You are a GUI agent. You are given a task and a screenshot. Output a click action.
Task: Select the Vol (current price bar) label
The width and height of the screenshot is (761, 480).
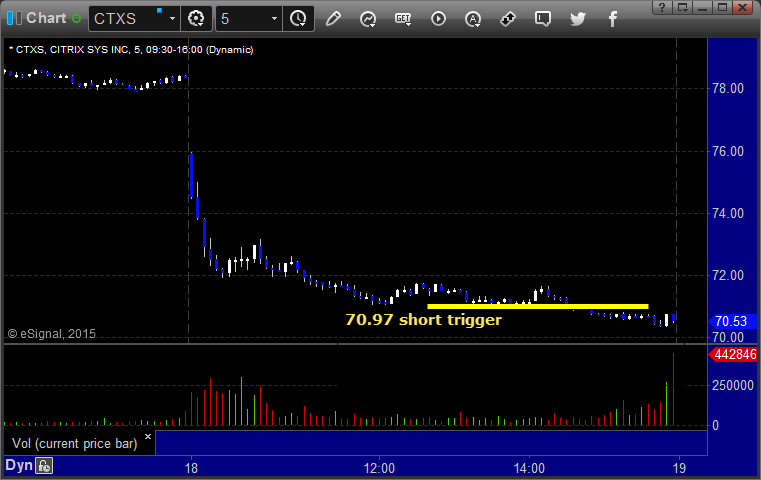click(x=74, y=444)
